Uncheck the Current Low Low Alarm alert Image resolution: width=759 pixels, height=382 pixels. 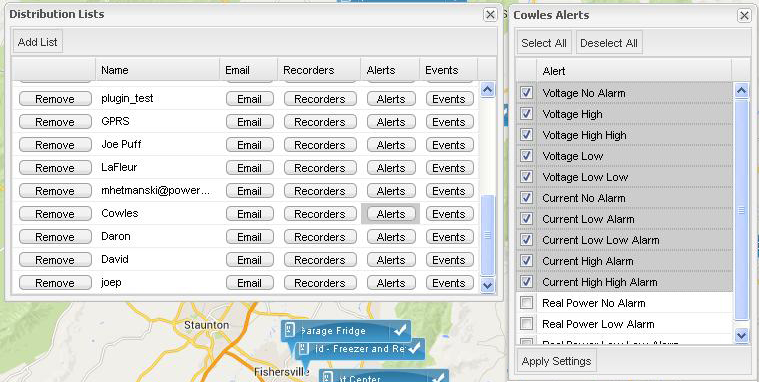coord(526,240)
